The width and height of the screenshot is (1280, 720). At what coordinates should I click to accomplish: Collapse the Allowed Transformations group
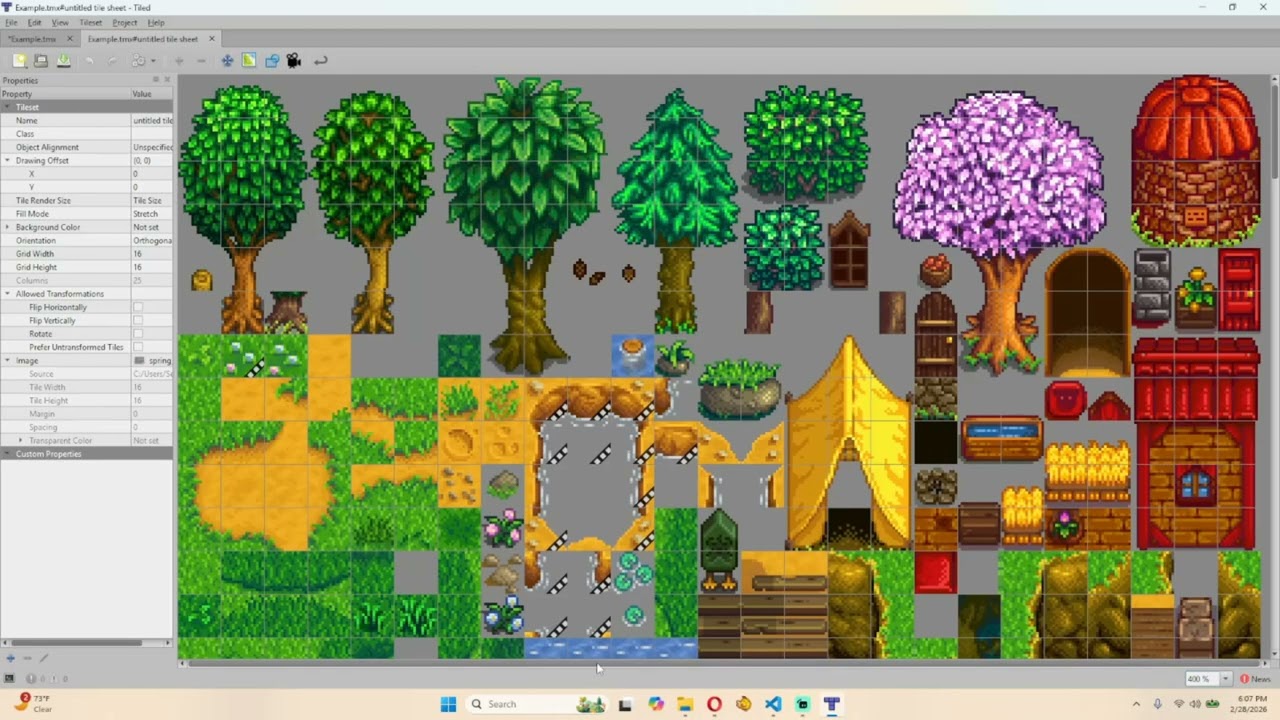point(7,294)
